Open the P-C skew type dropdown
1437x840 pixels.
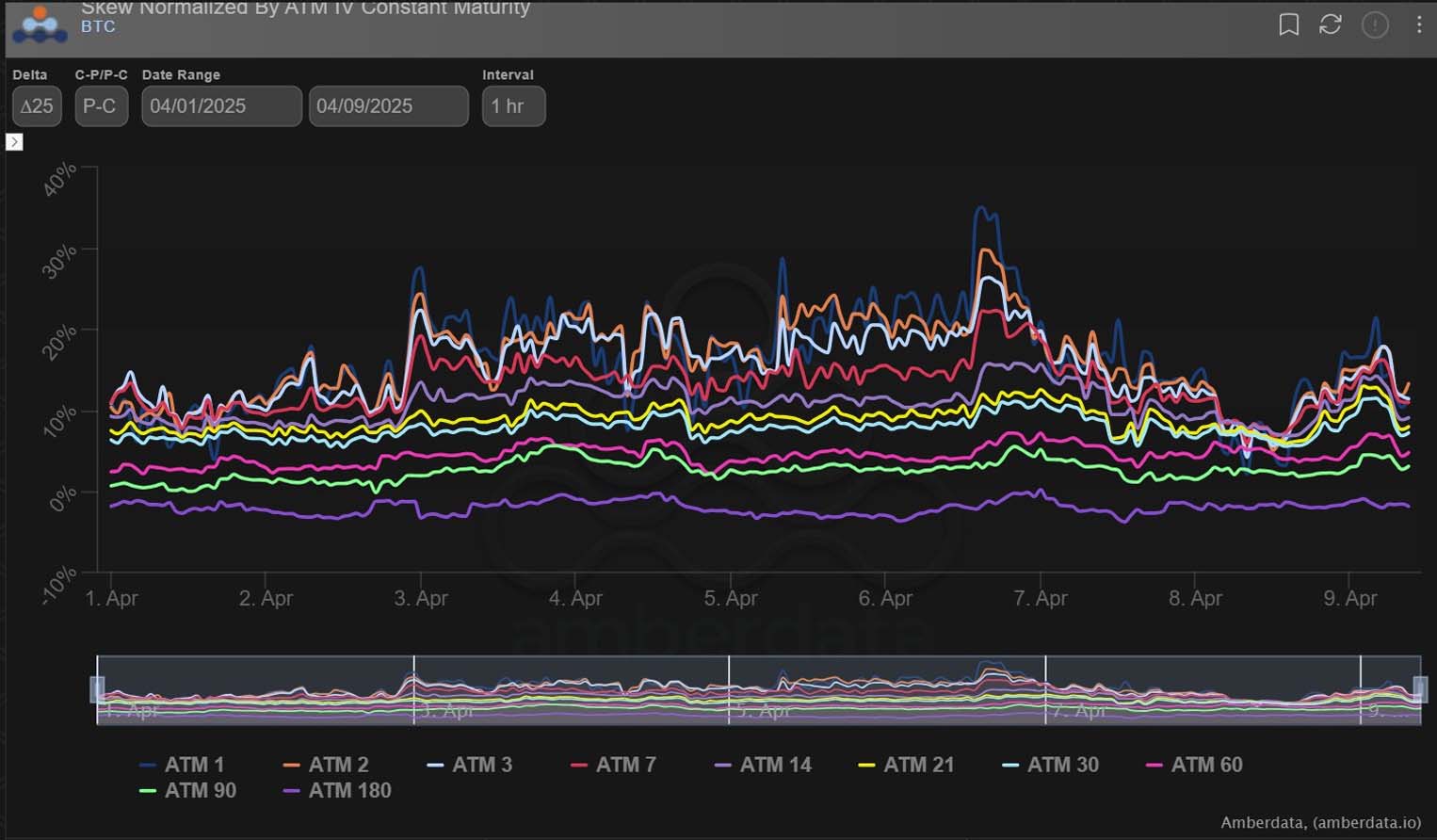pyautogui.click(x=101, y=106)
